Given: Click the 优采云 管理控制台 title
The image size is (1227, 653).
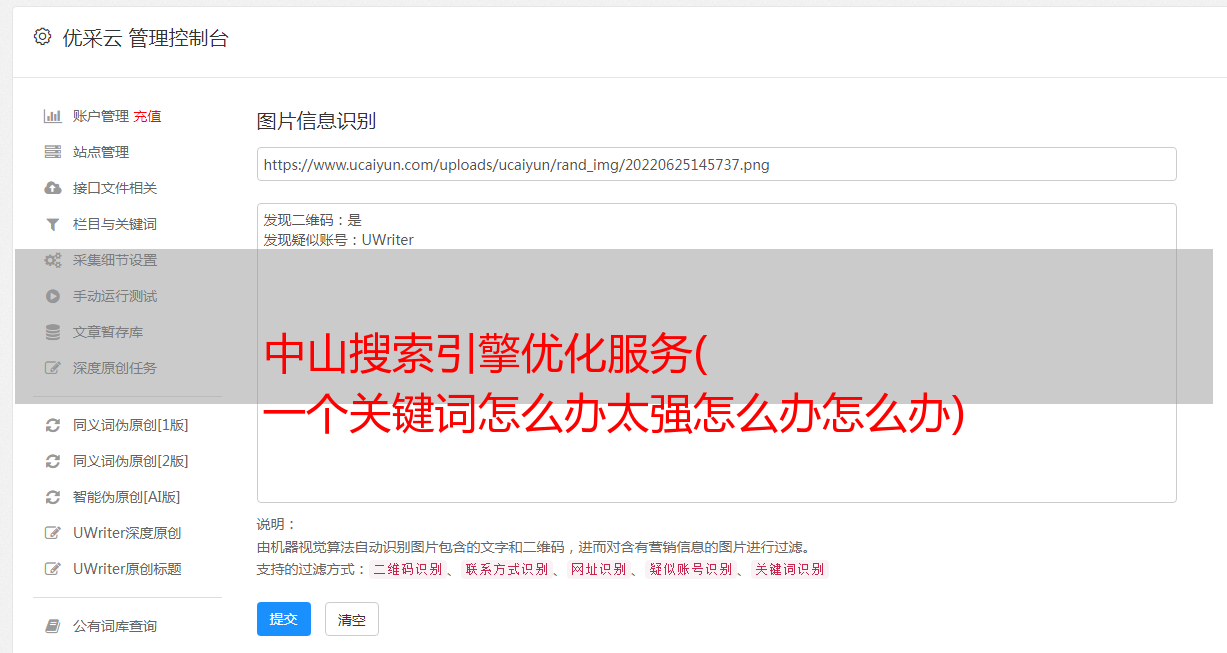Looking at the screenshot, I should point(145,38).
